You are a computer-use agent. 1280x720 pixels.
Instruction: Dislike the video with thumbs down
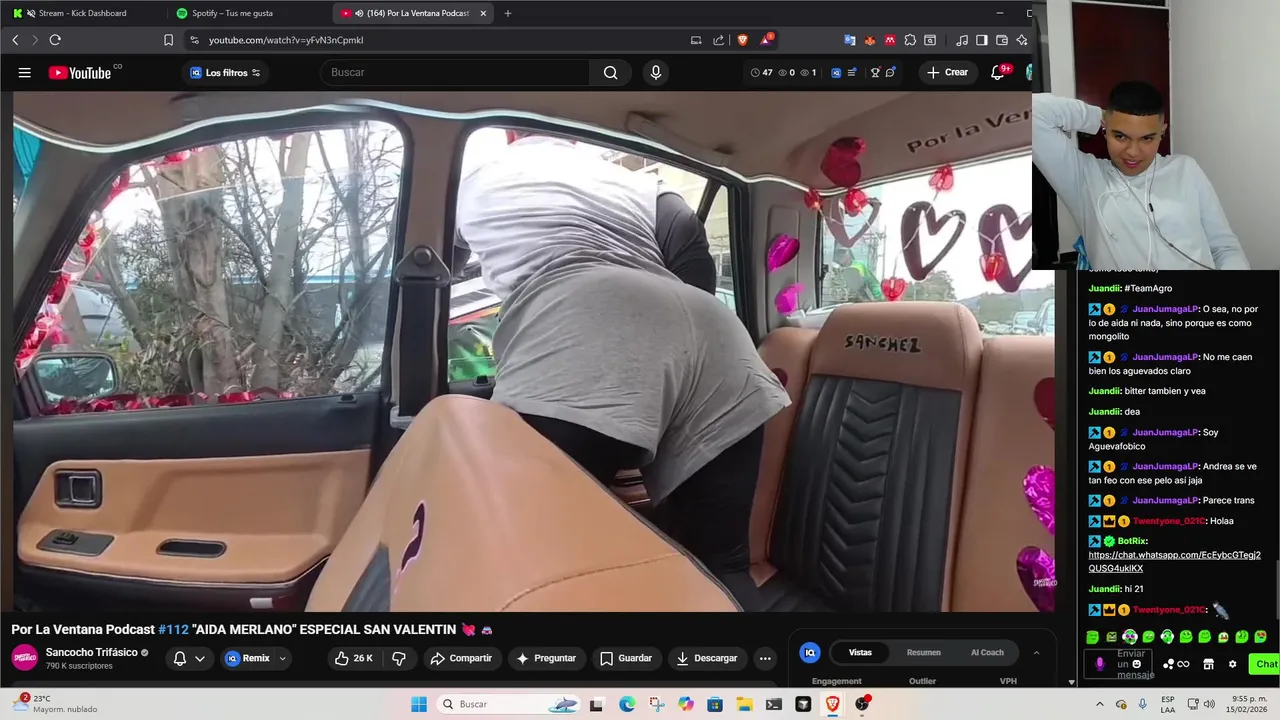tap(398, 658)
